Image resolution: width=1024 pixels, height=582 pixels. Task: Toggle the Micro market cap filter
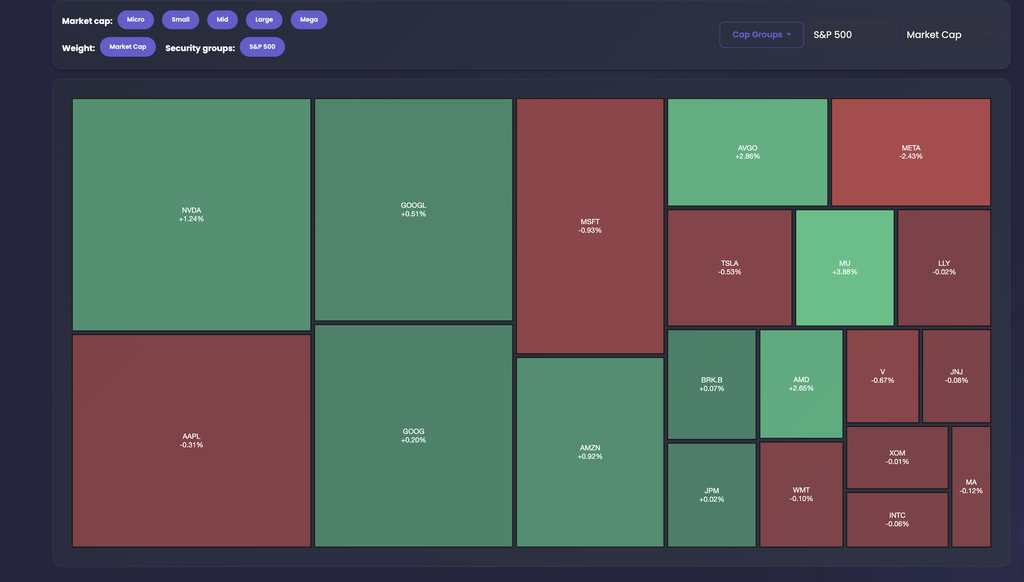[136, 20]
